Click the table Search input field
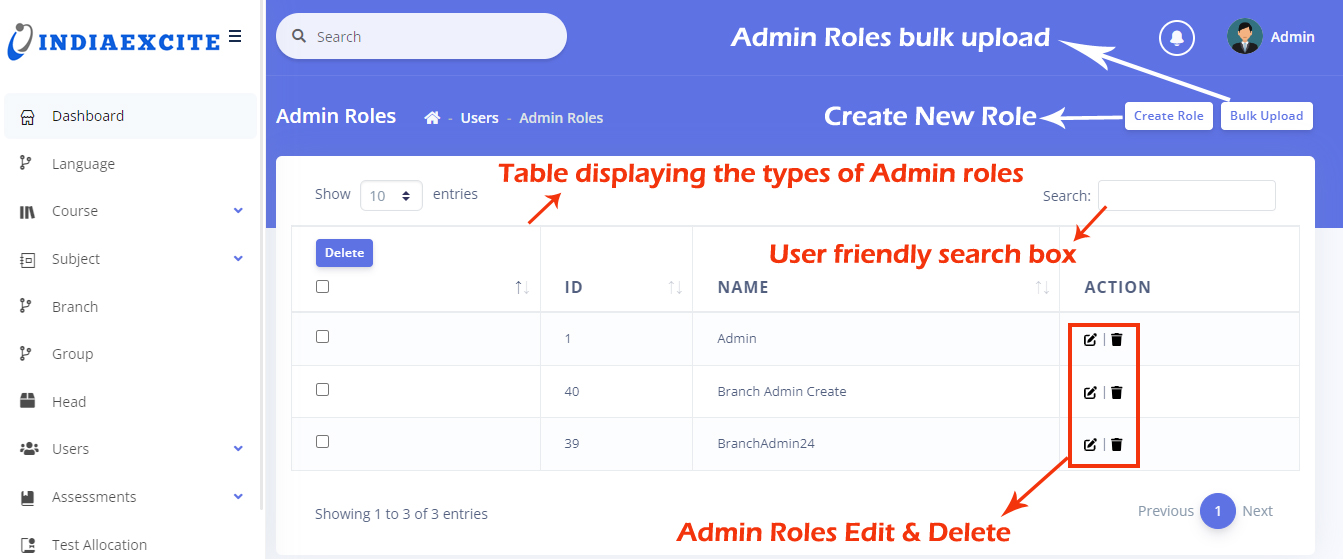 click(1186, 196)
